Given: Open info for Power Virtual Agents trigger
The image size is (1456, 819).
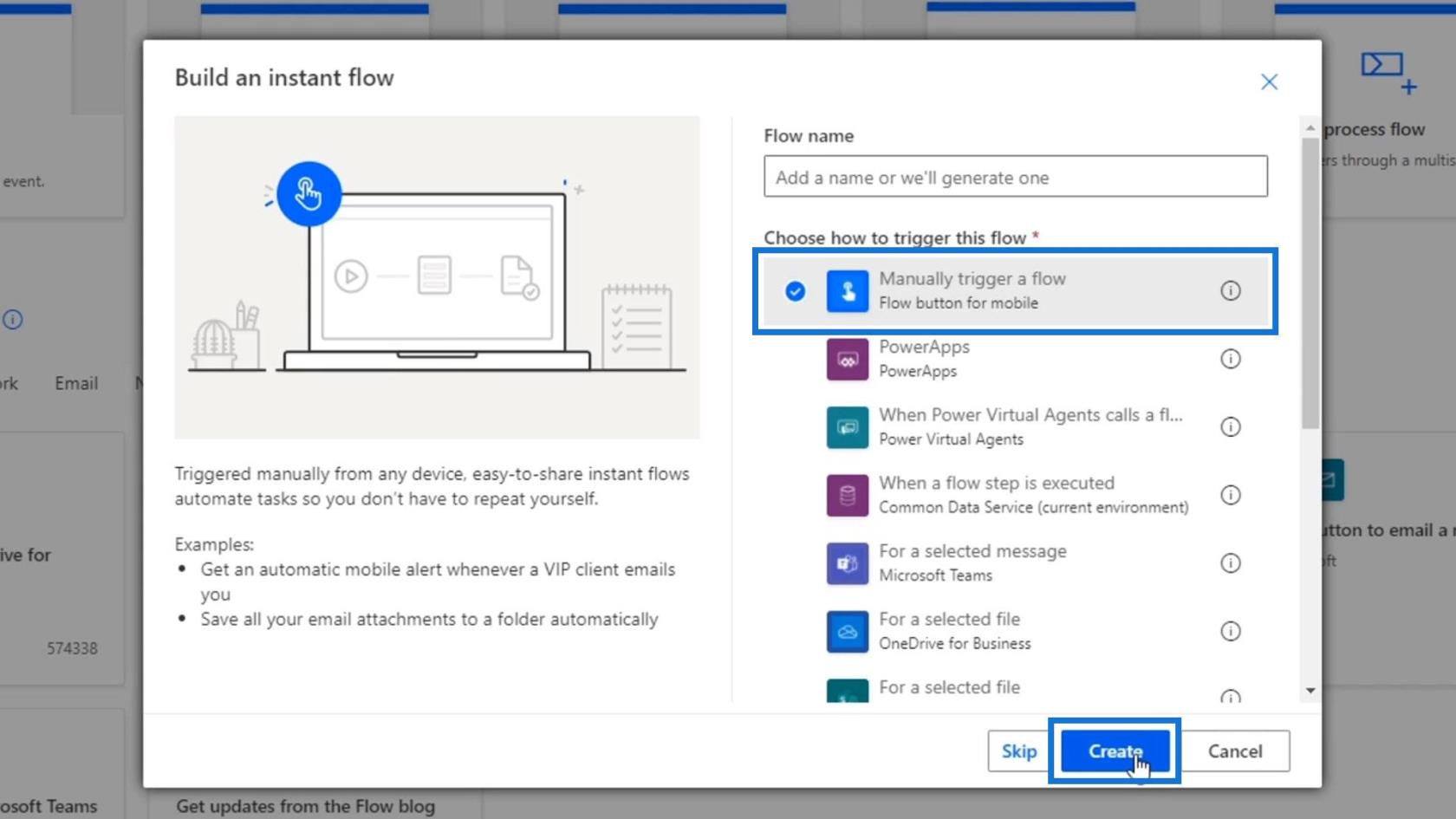Looking at the screenshot, I should coord(1231,426).
